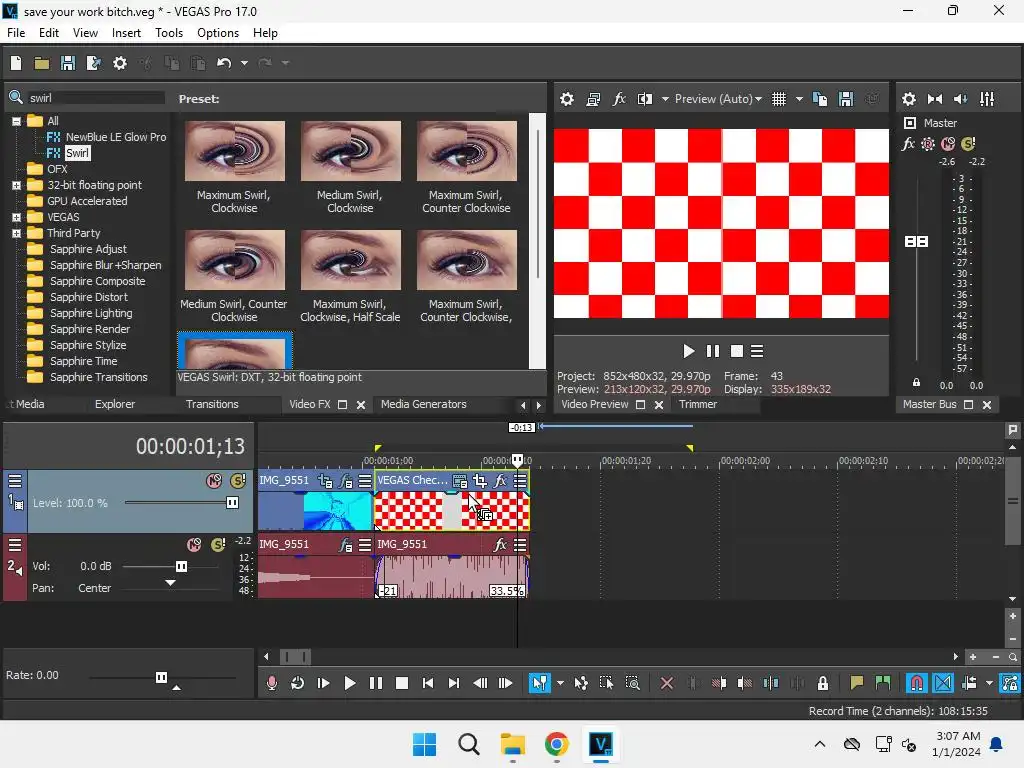The image size is (1024, 768).
Task: Open Chrome from the taskbar
Action: point(556,744)
